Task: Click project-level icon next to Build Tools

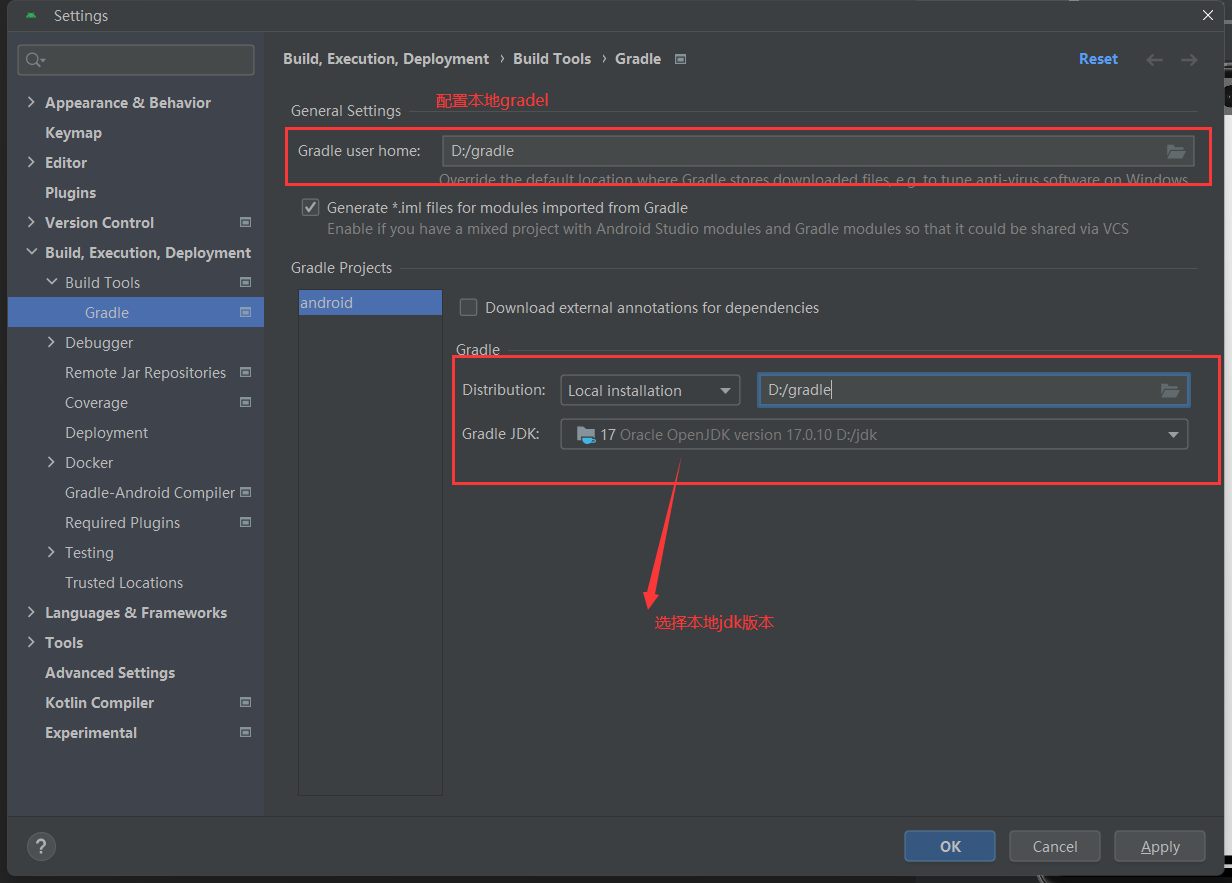Action: (246, 282)
